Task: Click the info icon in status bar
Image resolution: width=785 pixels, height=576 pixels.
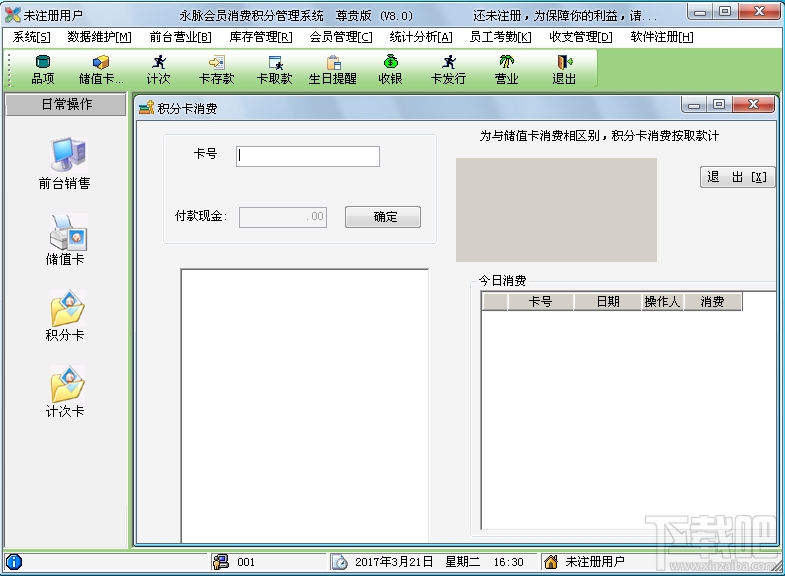Action: [14, 562]
